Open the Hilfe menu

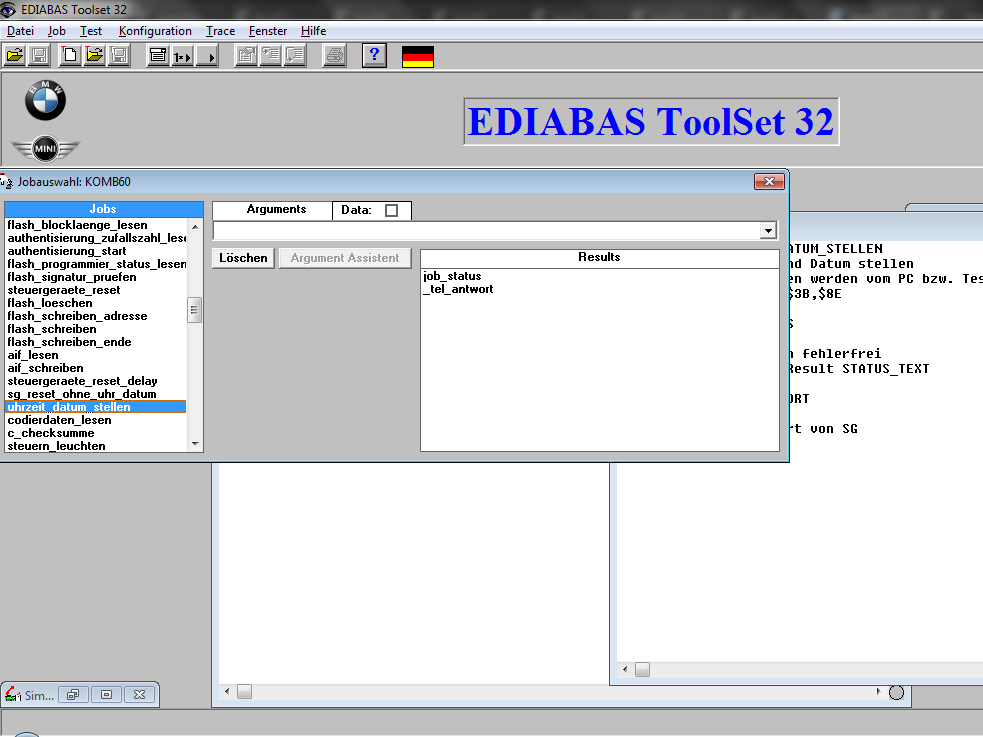point(313,31)
